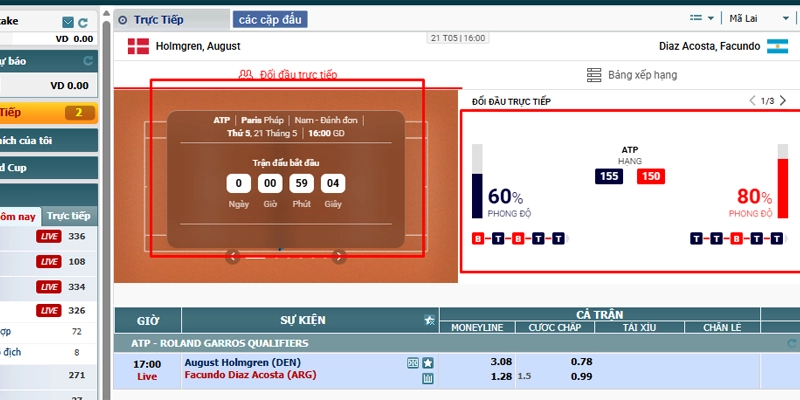Show next slide on match court widget
This screenshot has width=800, height=400.
point(339,257)
